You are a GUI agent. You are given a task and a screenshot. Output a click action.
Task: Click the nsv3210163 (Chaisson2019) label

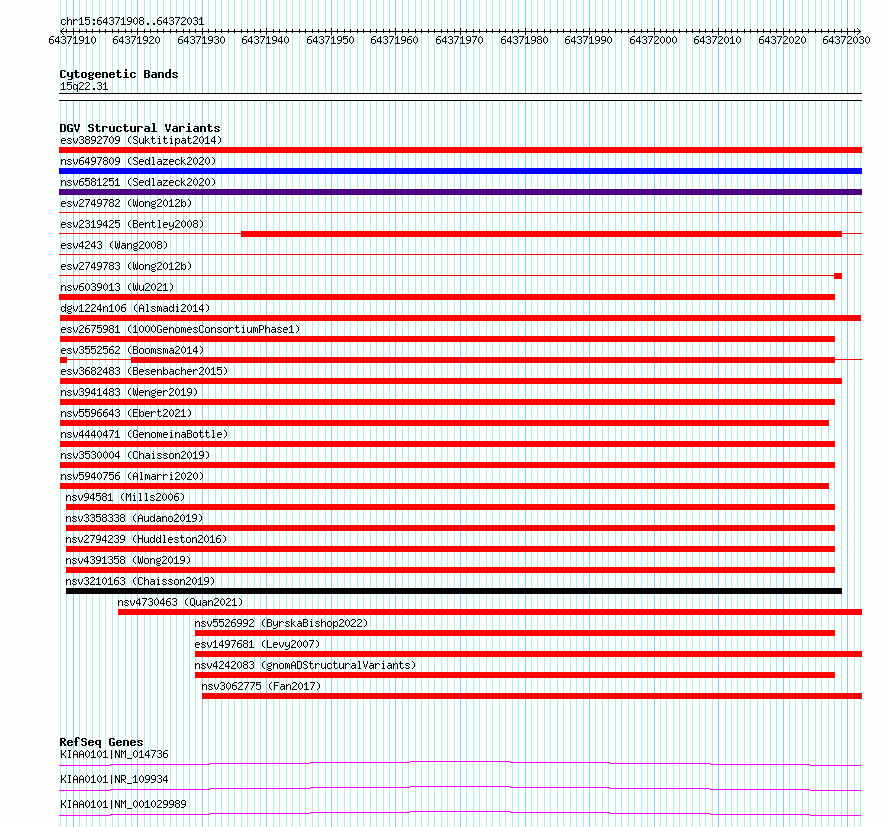(x=140, y=581)
